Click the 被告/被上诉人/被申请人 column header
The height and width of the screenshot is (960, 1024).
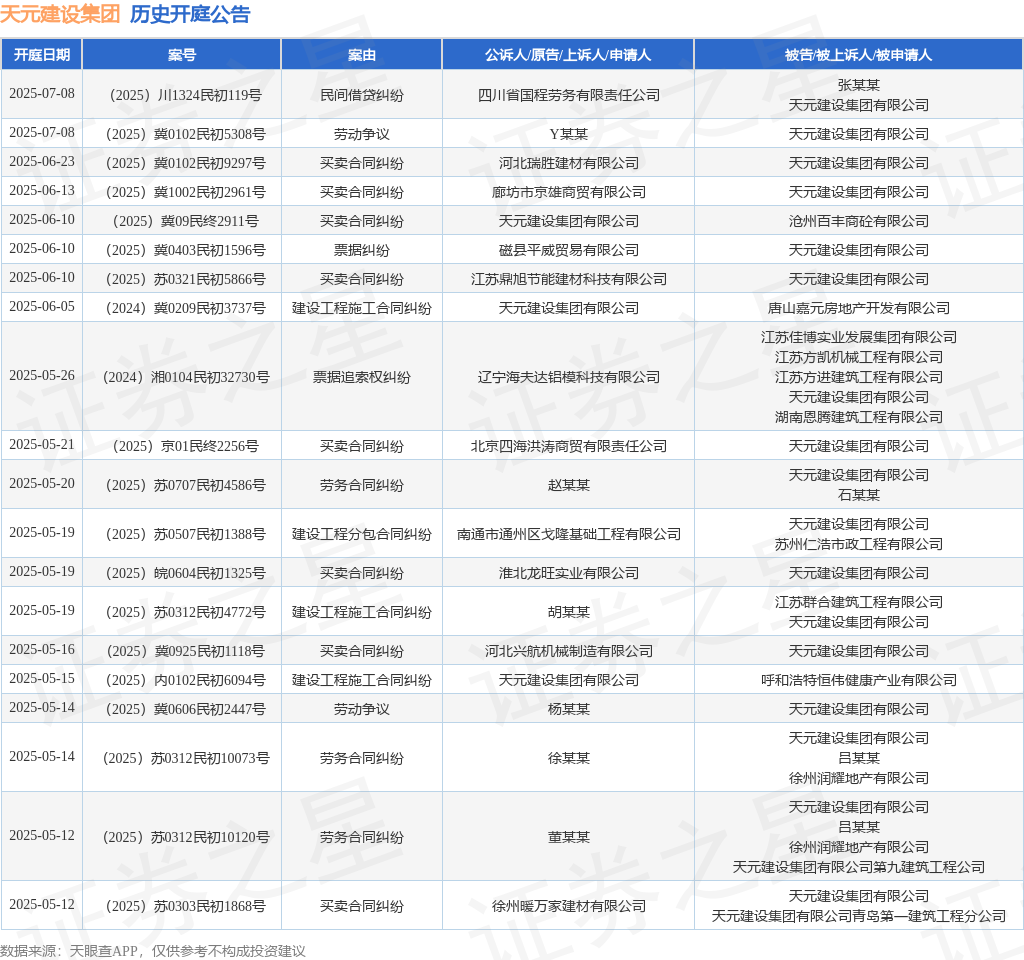point(858,55)
